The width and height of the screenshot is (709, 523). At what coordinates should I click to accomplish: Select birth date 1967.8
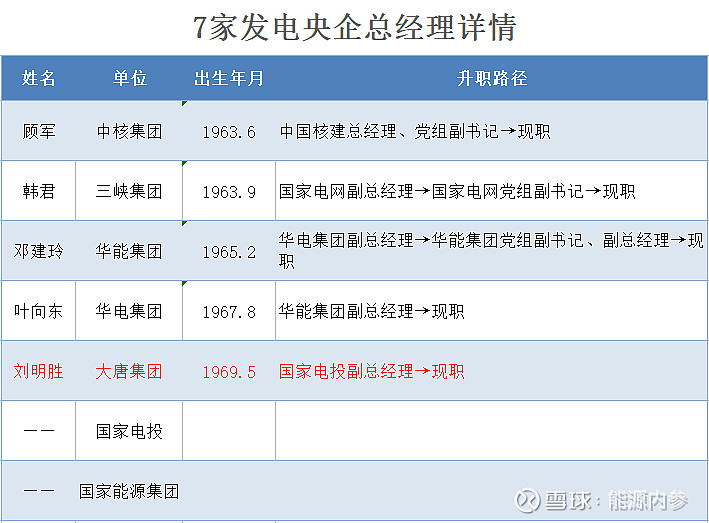(x=229, y=312)
